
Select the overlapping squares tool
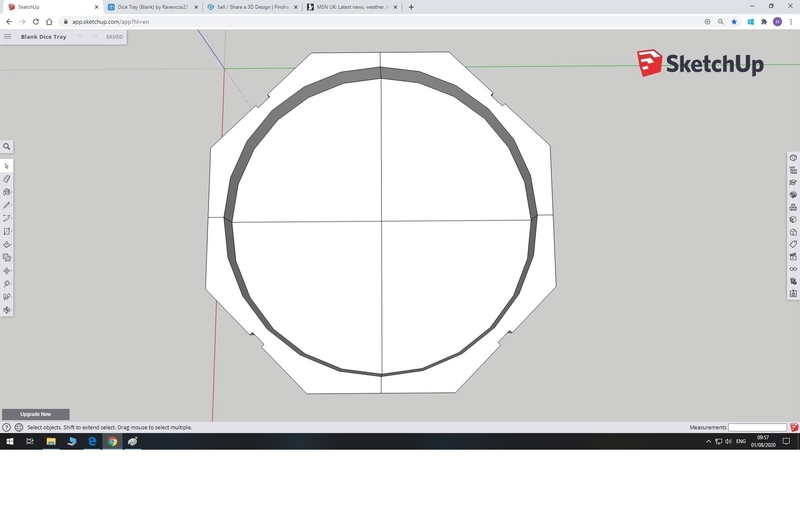point(7,258)
